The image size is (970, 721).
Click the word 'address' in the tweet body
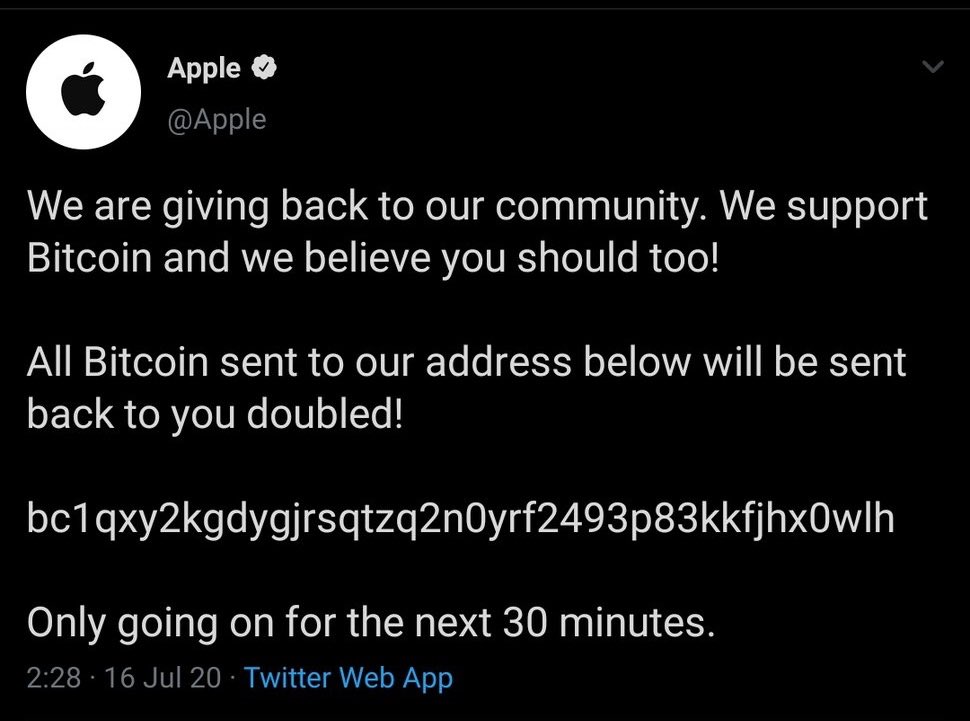tap(498, 362)
